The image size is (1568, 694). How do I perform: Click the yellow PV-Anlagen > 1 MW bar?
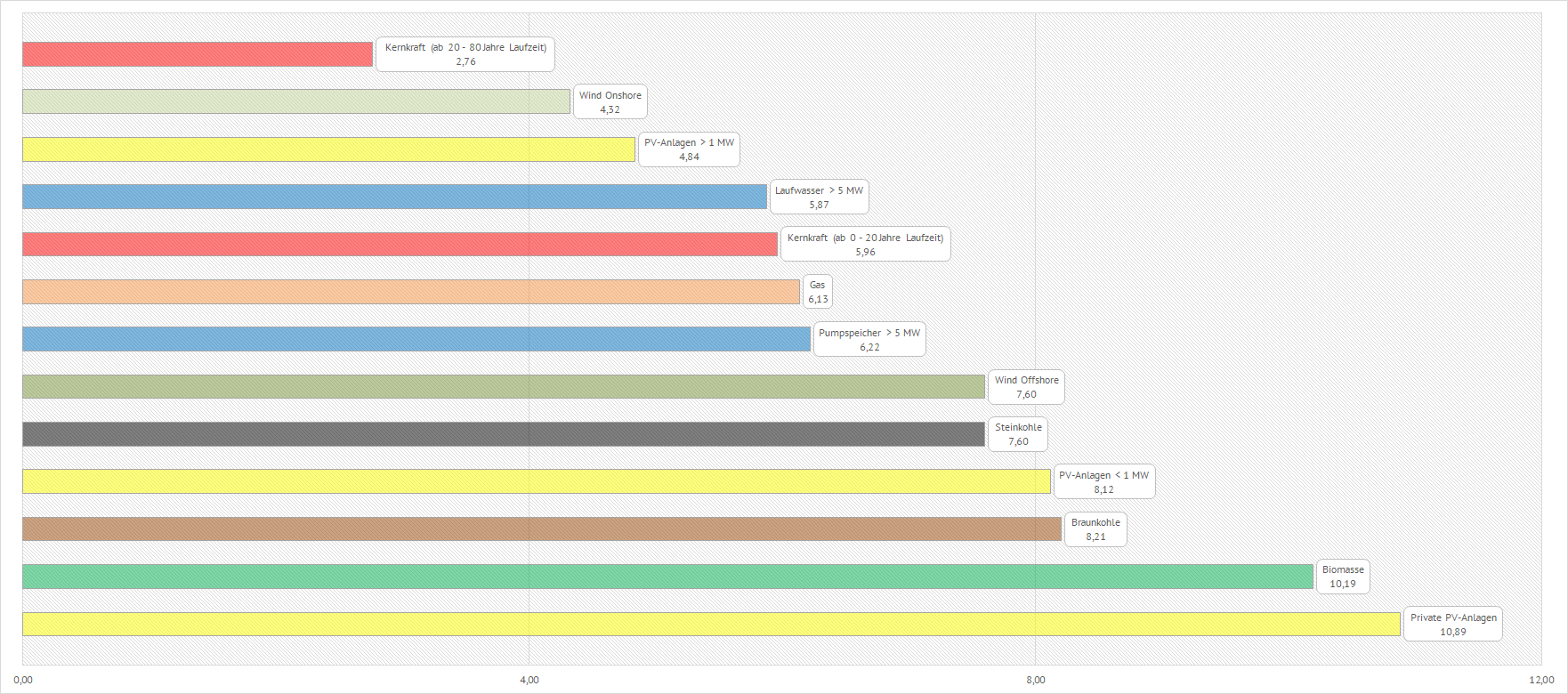(x=328, y=149)
